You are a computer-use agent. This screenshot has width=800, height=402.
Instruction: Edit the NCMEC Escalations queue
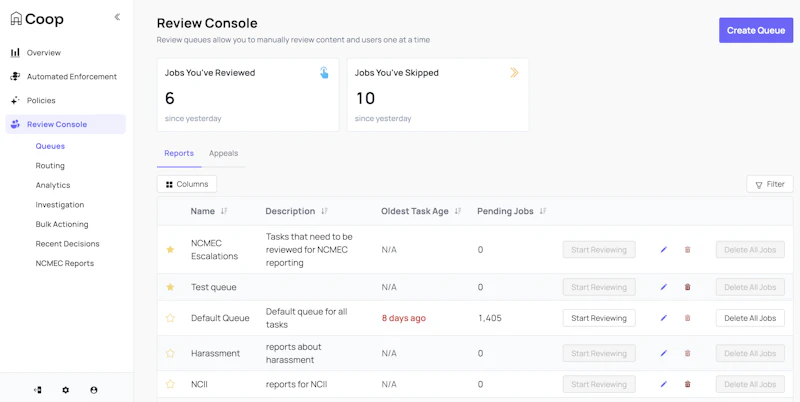click(x=663, y=249)
